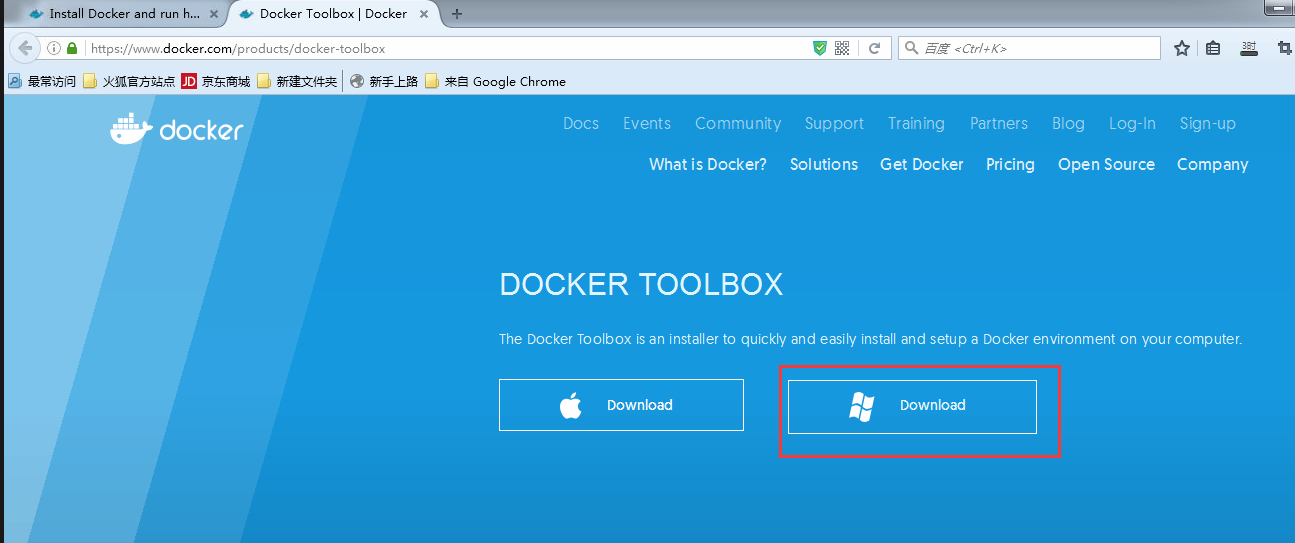Click the QR code icon in address bar
The height and width of the screenshot is (543, 1295).
(x=842, y=48)
